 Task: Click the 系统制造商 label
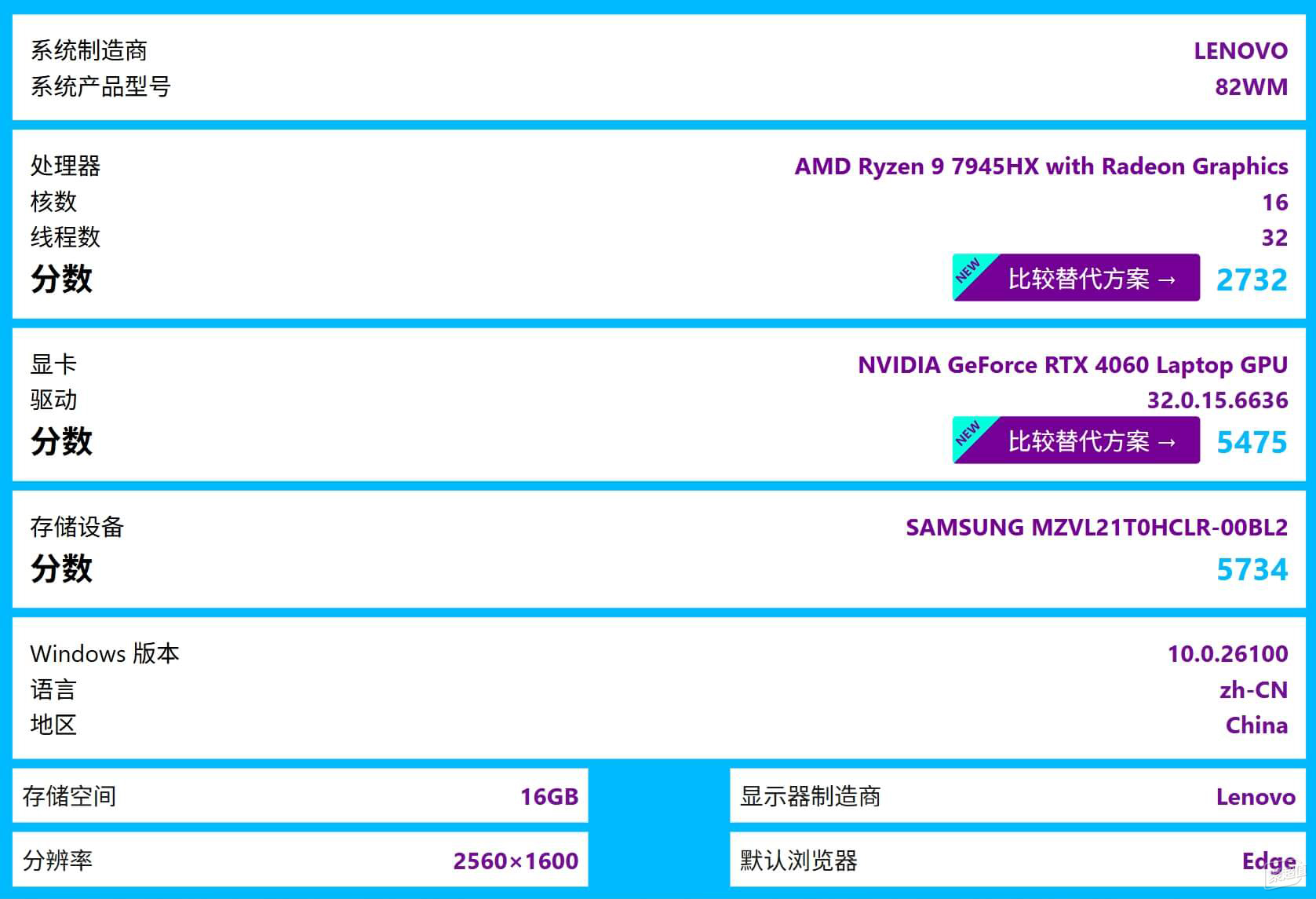tap(89, 51)
